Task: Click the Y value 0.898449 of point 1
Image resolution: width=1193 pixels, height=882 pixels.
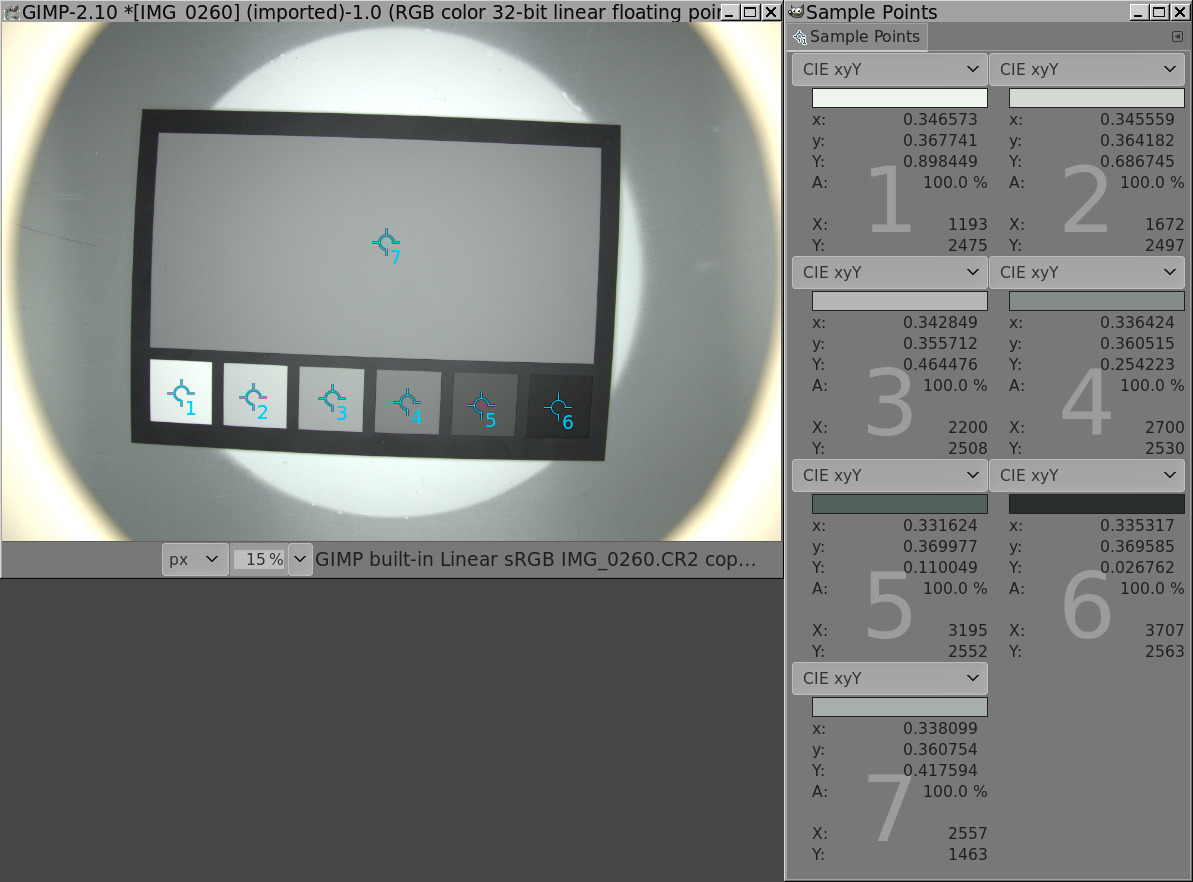Action: (940, 161)
